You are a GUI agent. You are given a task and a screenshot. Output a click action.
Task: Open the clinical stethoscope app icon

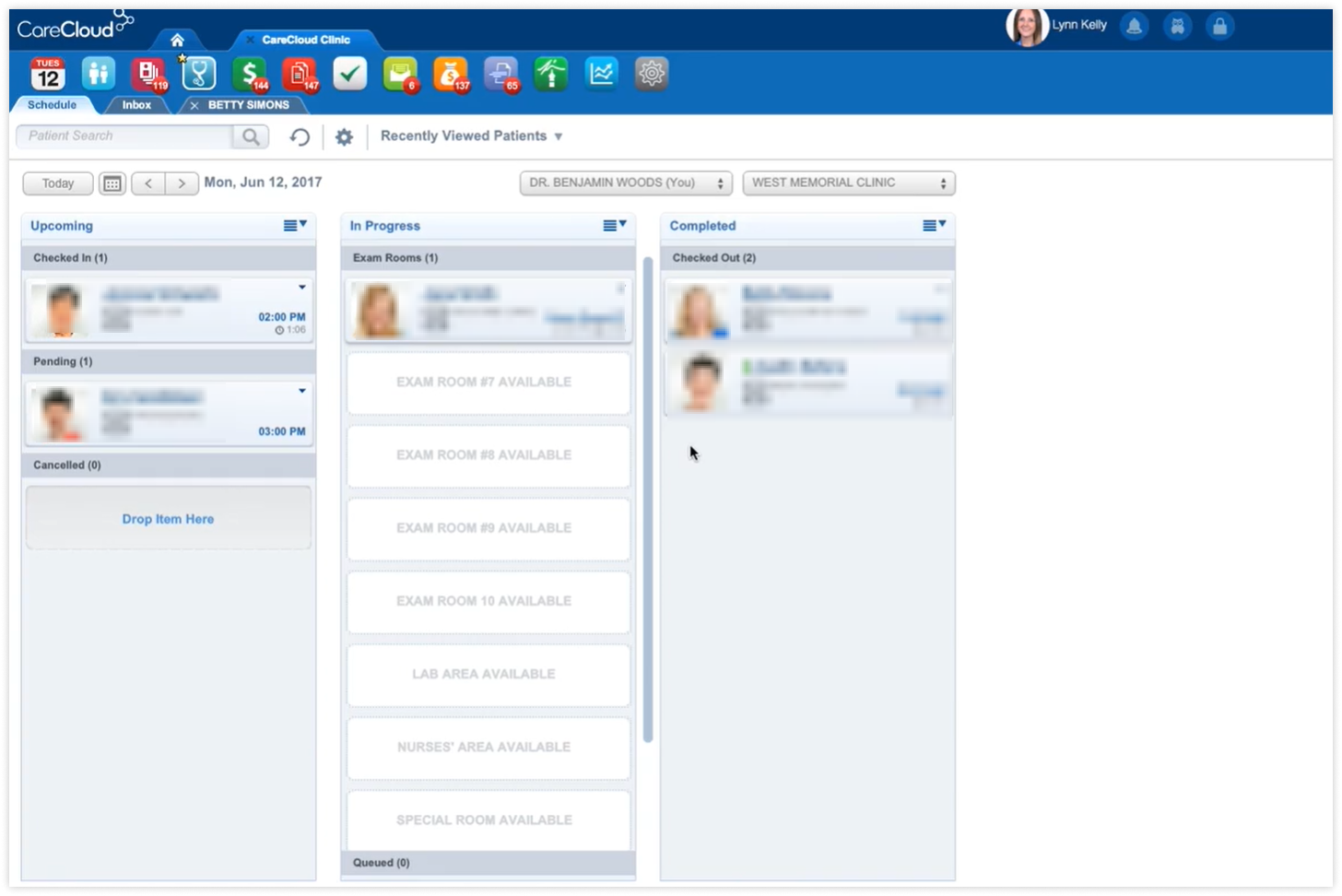[x=198, y=74]
